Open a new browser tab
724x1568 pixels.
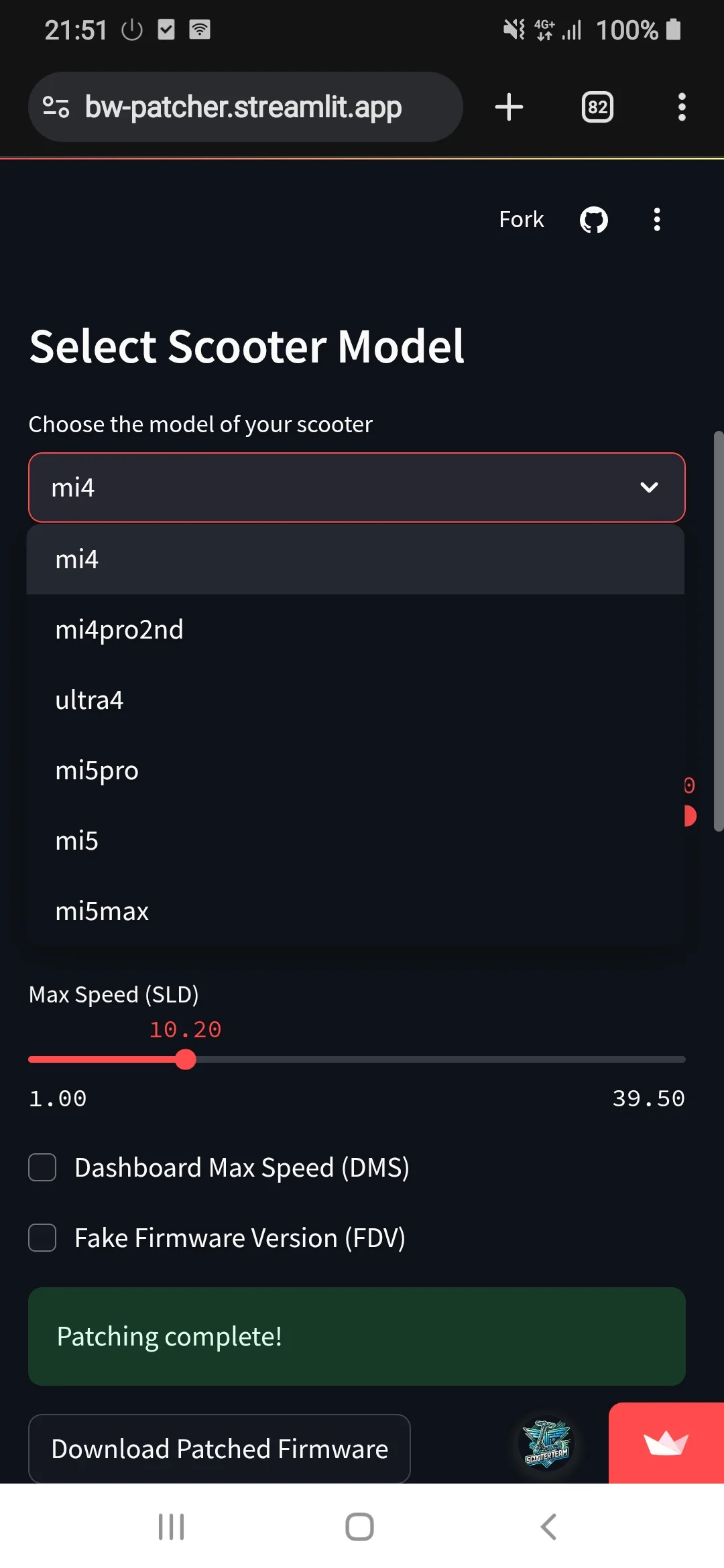pos(509,107)
